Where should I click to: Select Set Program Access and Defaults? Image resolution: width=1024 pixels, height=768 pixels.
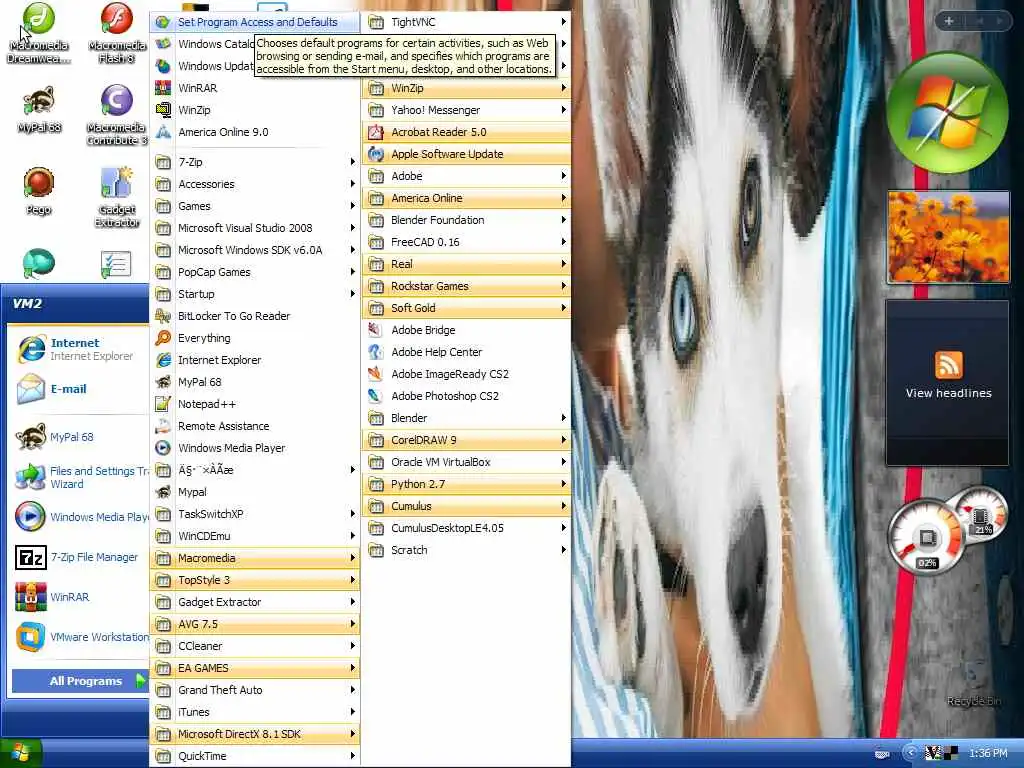pyautogui.click(x=255, y=22)
